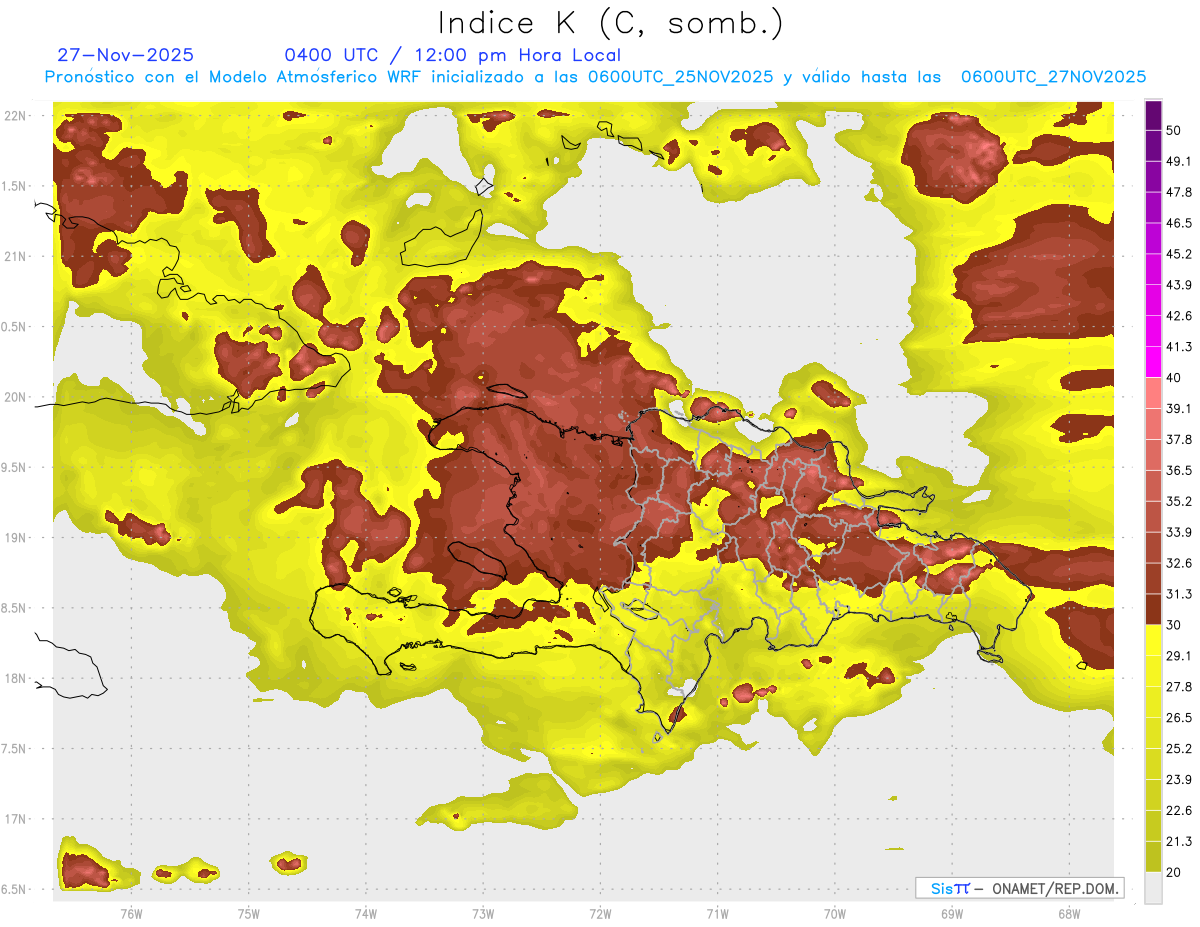Click the '0.5N' latitude label
This screenshot has width=1200, height=927.
click(15, 327)
